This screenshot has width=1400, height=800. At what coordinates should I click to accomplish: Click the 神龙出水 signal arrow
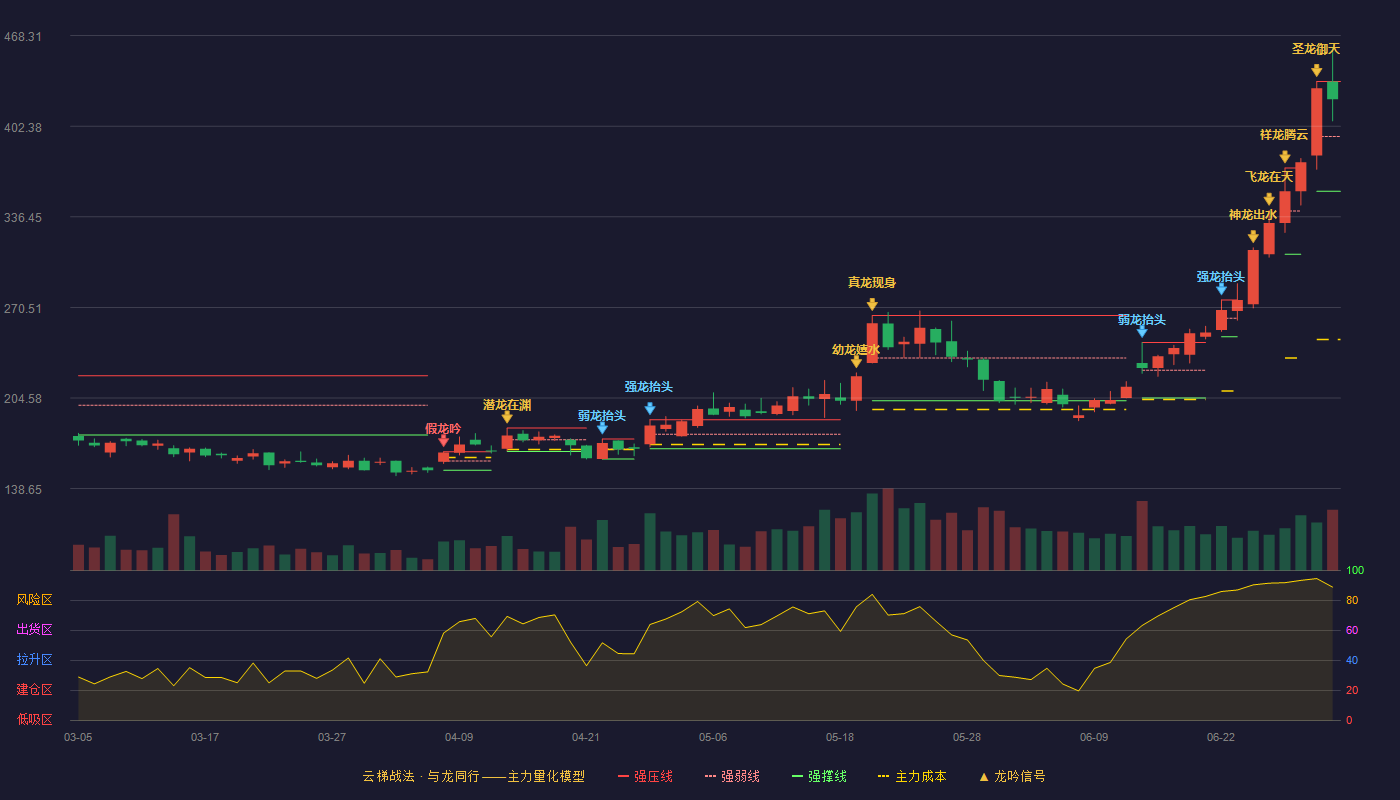1253,237
